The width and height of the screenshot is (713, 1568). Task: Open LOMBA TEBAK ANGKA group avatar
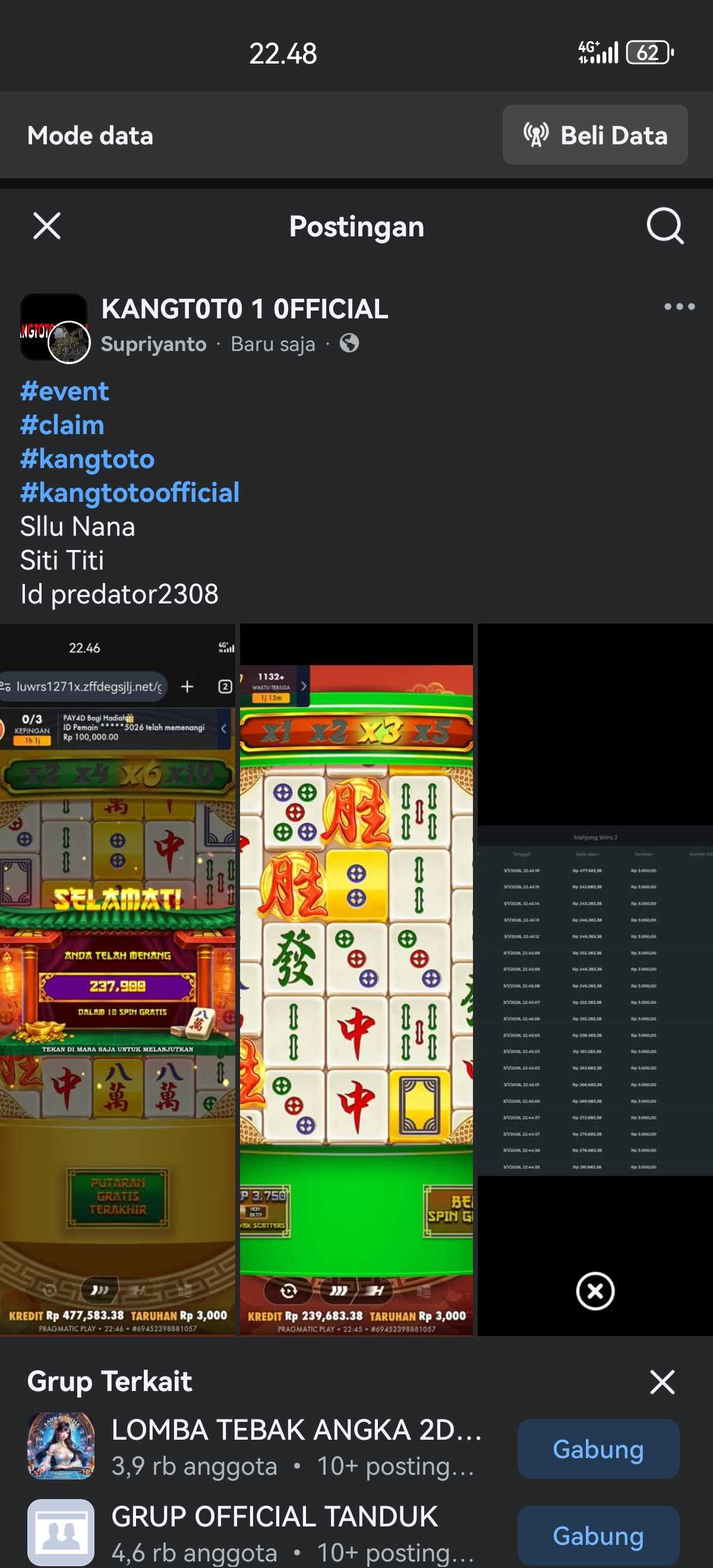[61, 1446]
